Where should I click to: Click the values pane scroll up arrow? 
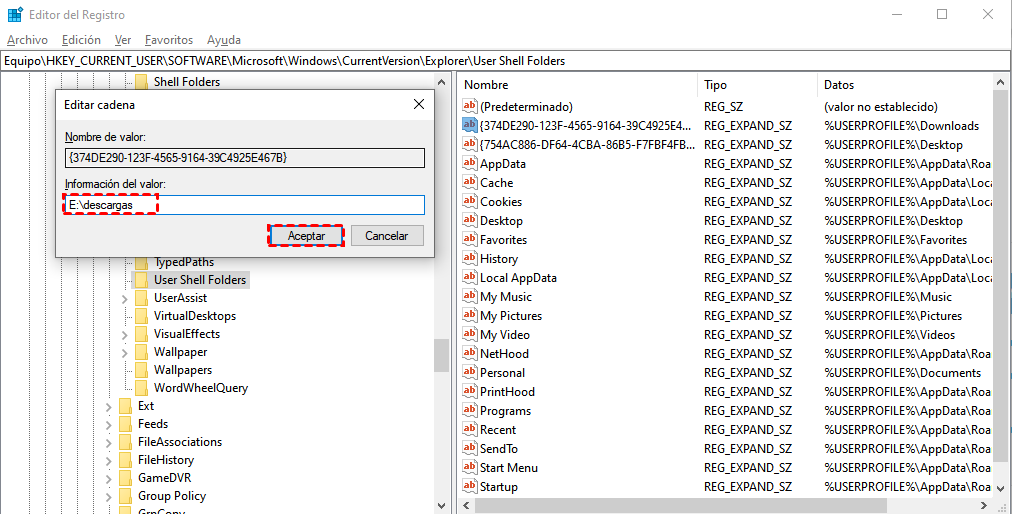1001,82
